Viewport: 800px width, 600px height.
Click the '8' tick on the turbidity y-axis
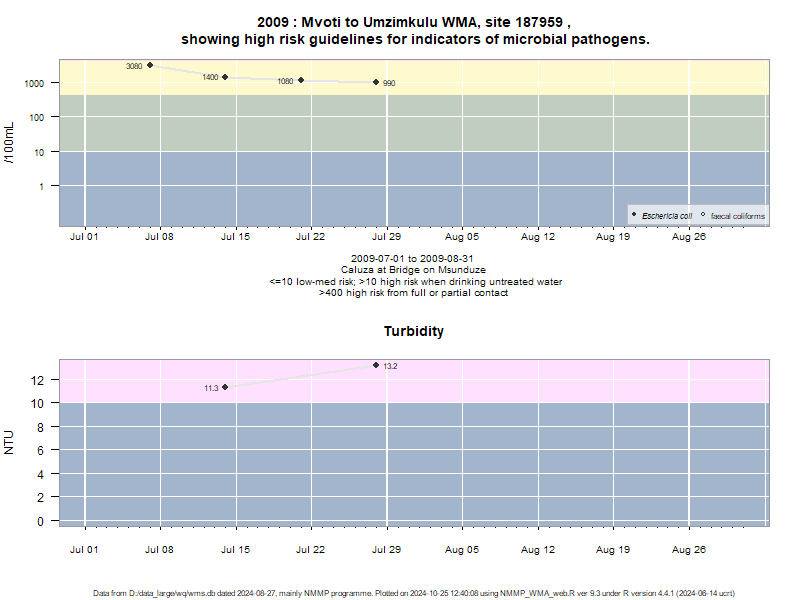click(x=40, y=428)
